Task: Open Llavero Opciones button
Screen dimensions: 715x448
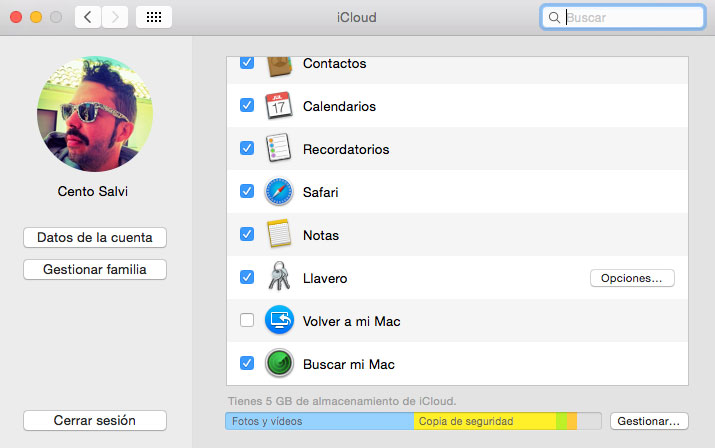Action: click(632, 278)
